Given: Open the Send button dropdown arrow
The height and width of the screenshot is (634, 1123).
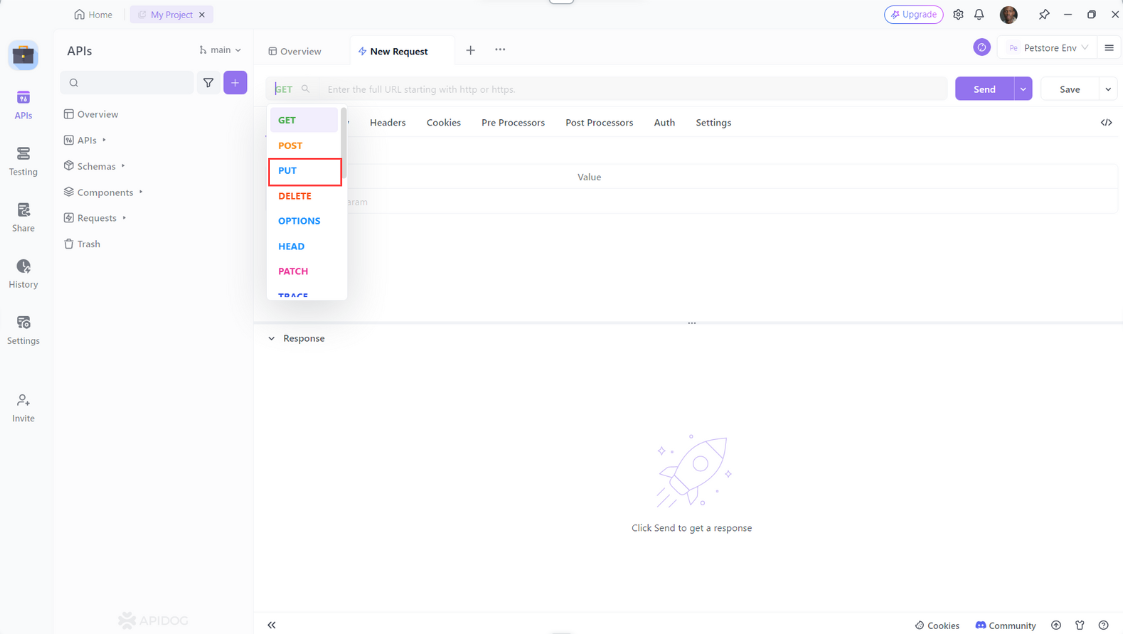Looking at the screenshot, I should tap(1023, 89).
